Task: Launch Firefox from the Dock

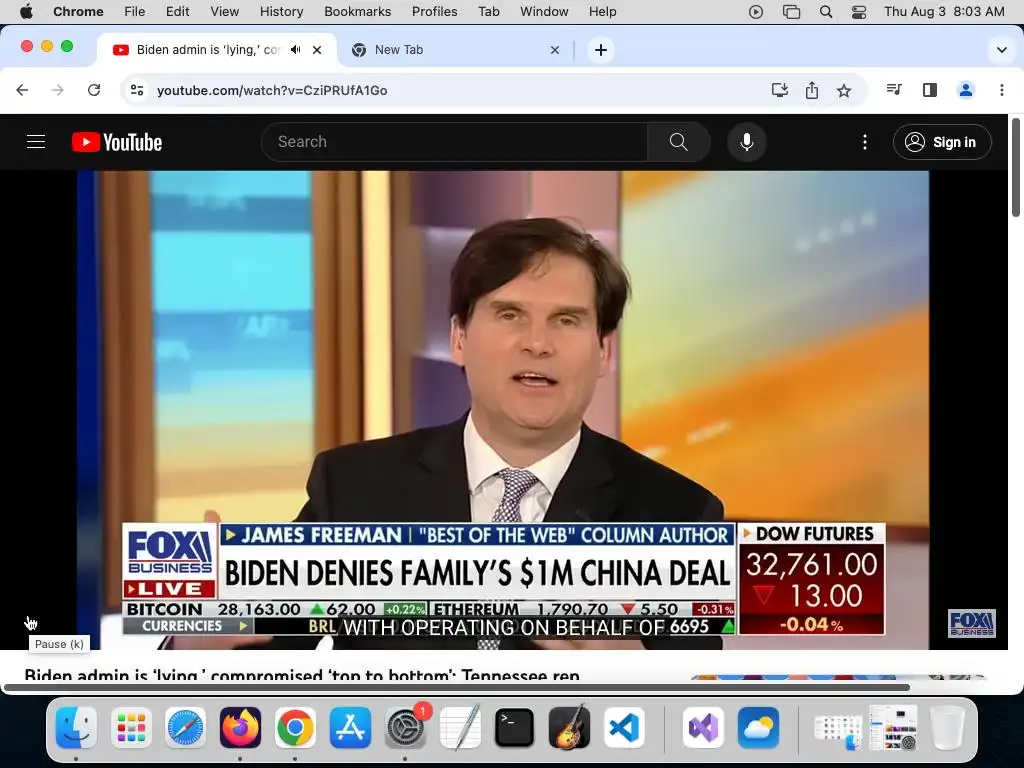Action: pos(240,727)
